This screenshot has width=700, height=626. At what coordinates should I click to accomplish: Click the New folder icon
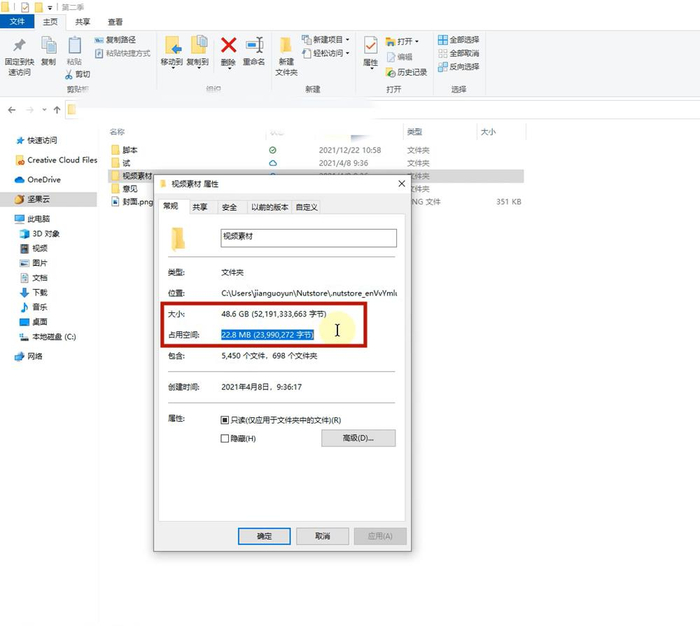[286, 46]
